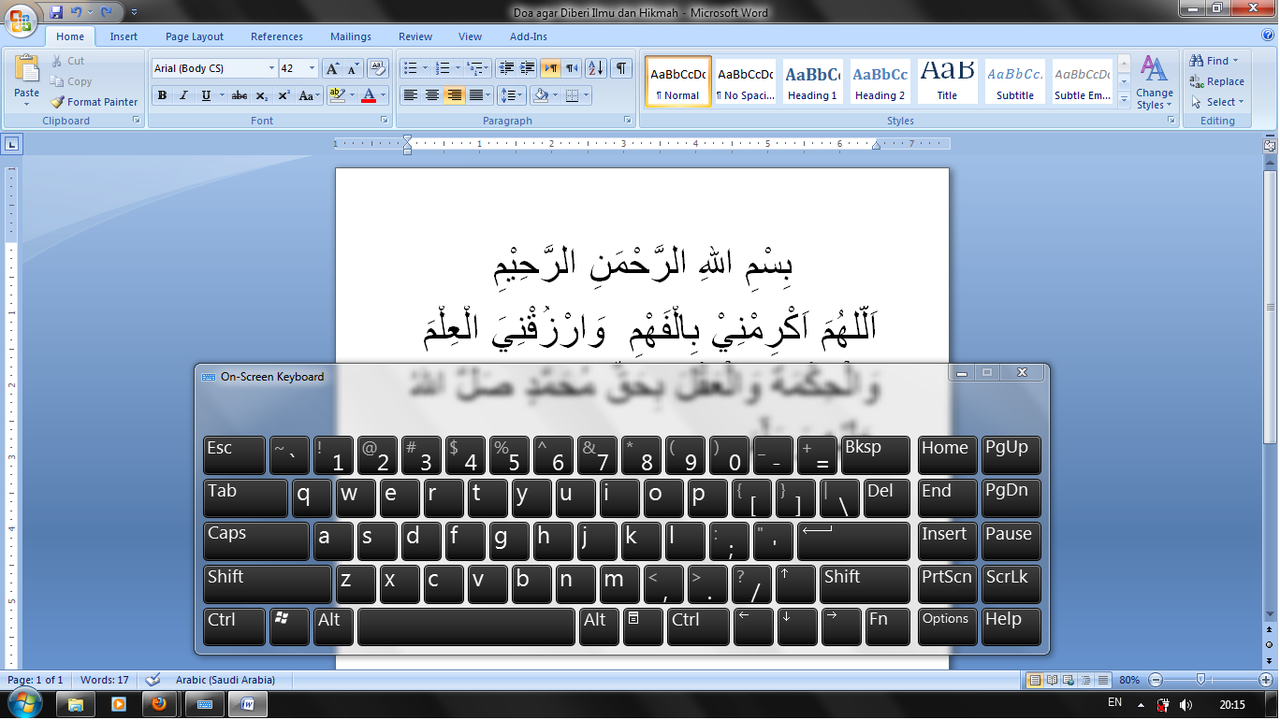Viewport: 1280px width, 720px height.
Task: Click the Caps key on On-Screen Keyboard
Action: 256,541
